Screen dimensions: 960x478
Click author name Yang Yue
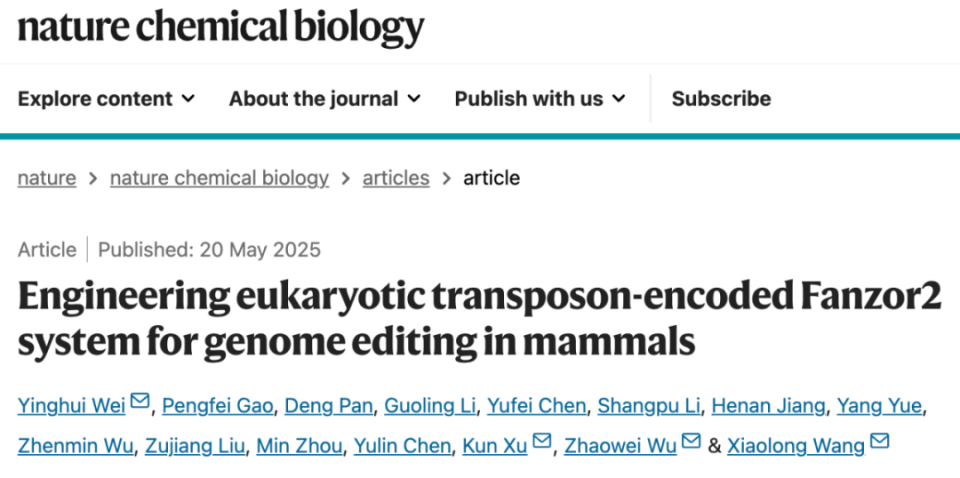point(879,406)
